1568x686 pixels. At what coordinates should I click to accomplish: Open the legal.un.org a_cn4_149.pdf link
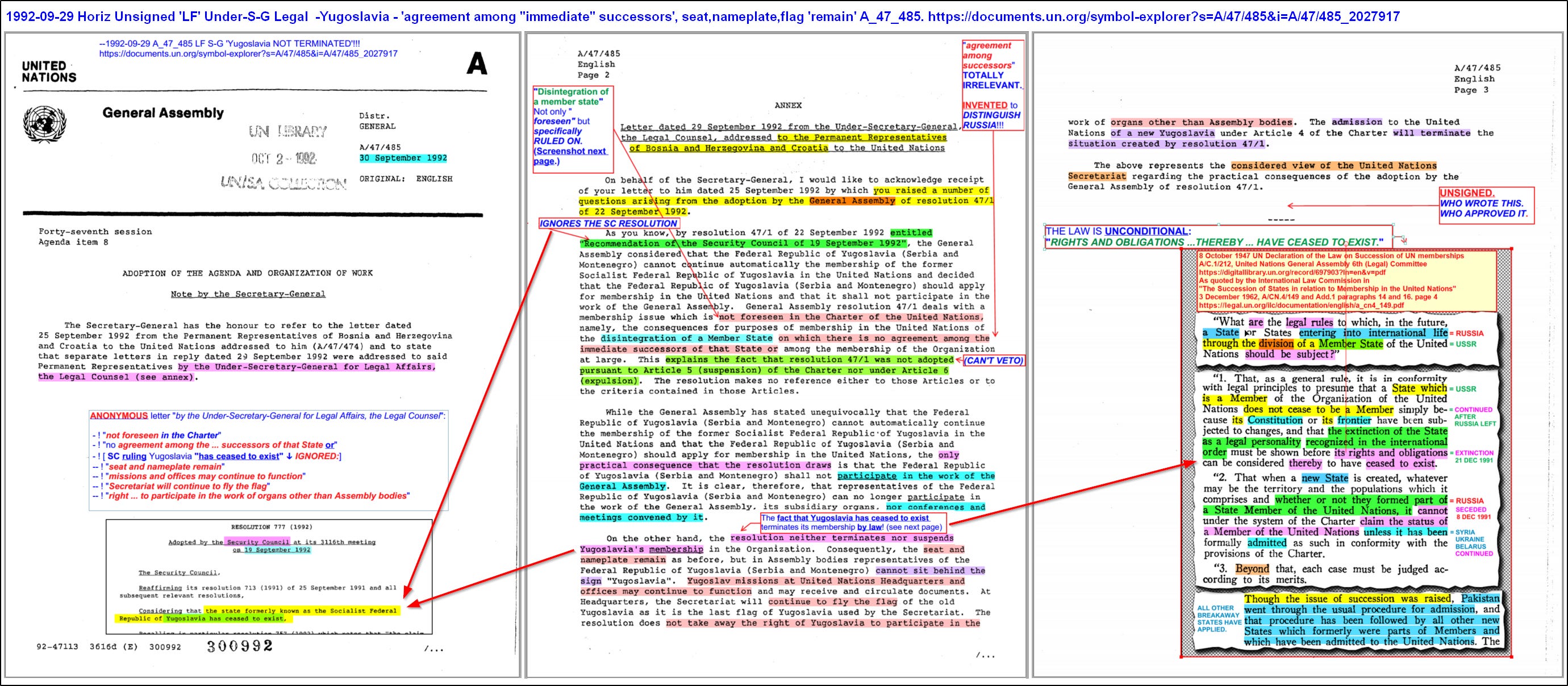point(1301,306)
